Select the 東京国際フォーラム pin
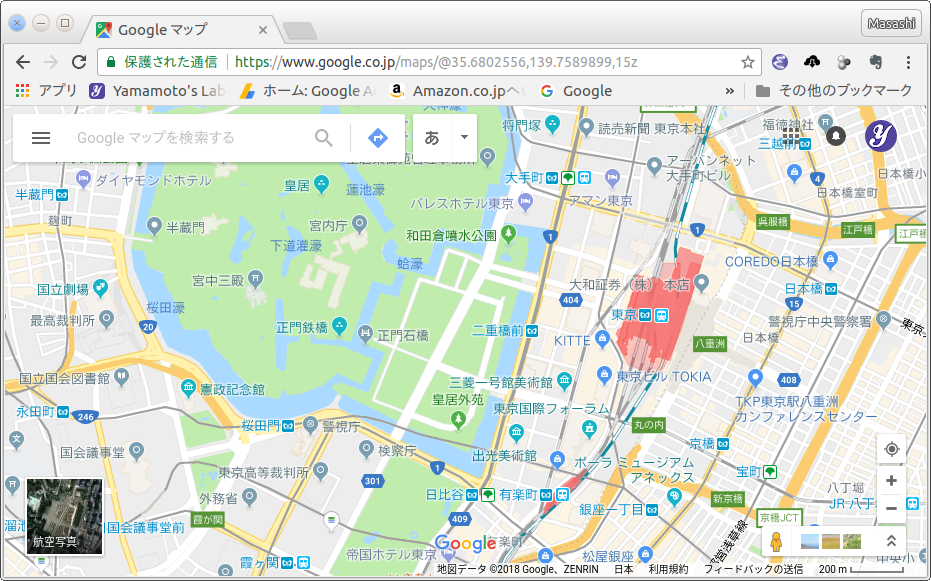Screen dimensions: 931x581 click(589, 427)
